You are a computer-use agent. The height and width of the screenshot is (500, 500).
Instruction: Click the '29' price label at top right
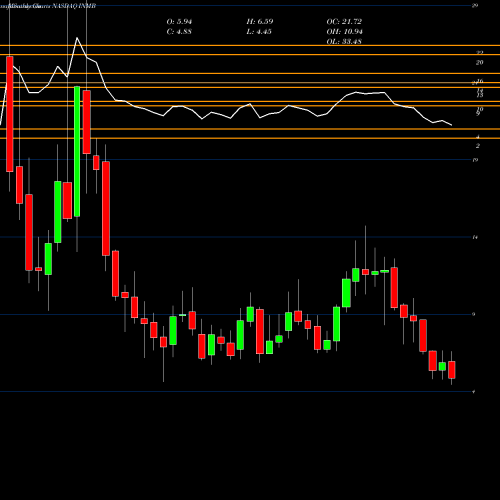click(475, 5)
